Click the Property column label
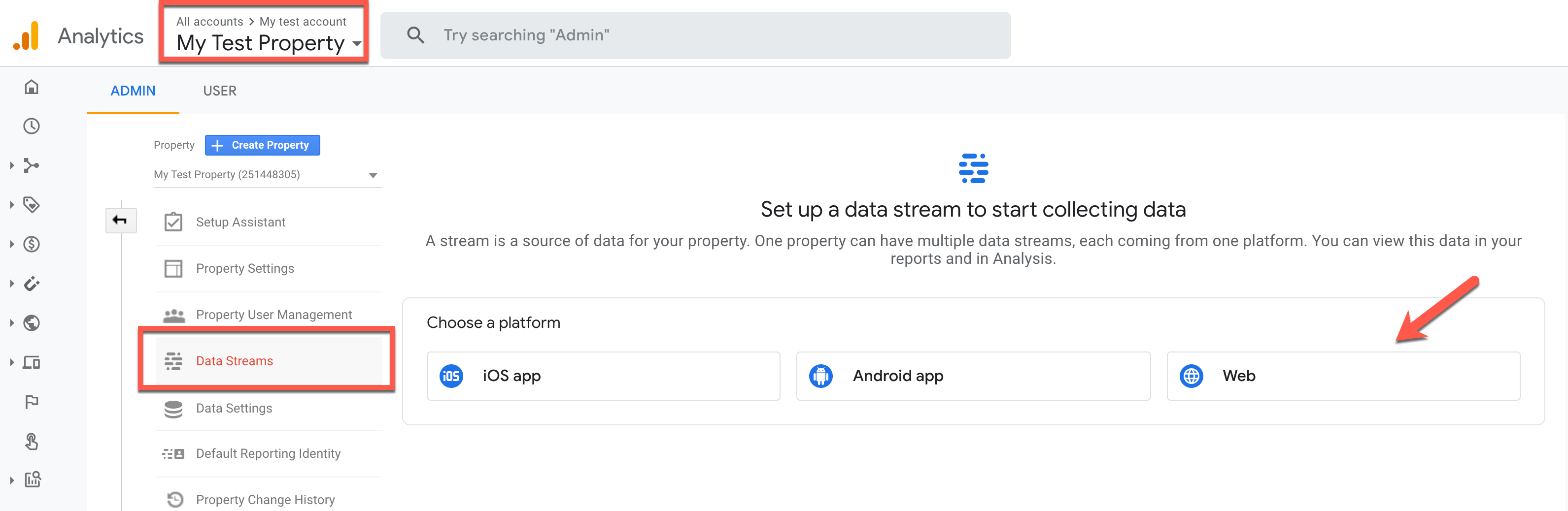 (174, 145)
